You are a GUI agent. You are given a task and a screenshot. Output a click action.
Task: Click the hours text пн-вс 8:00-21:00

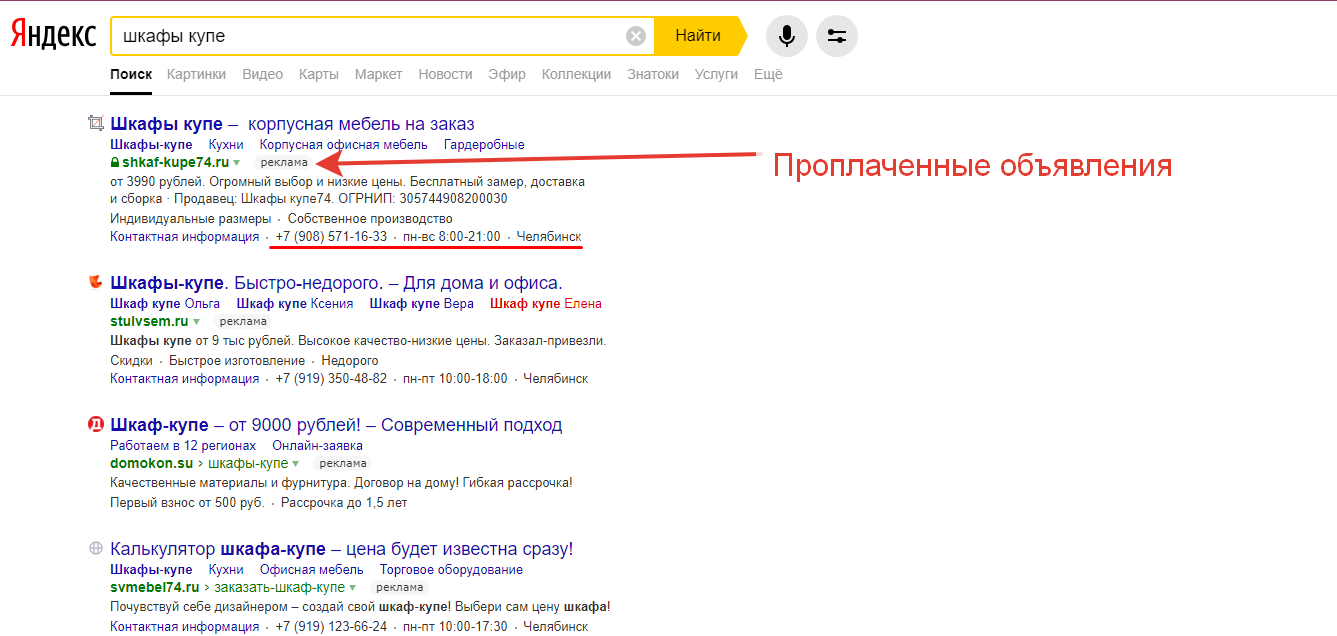(x=452, y=237)
